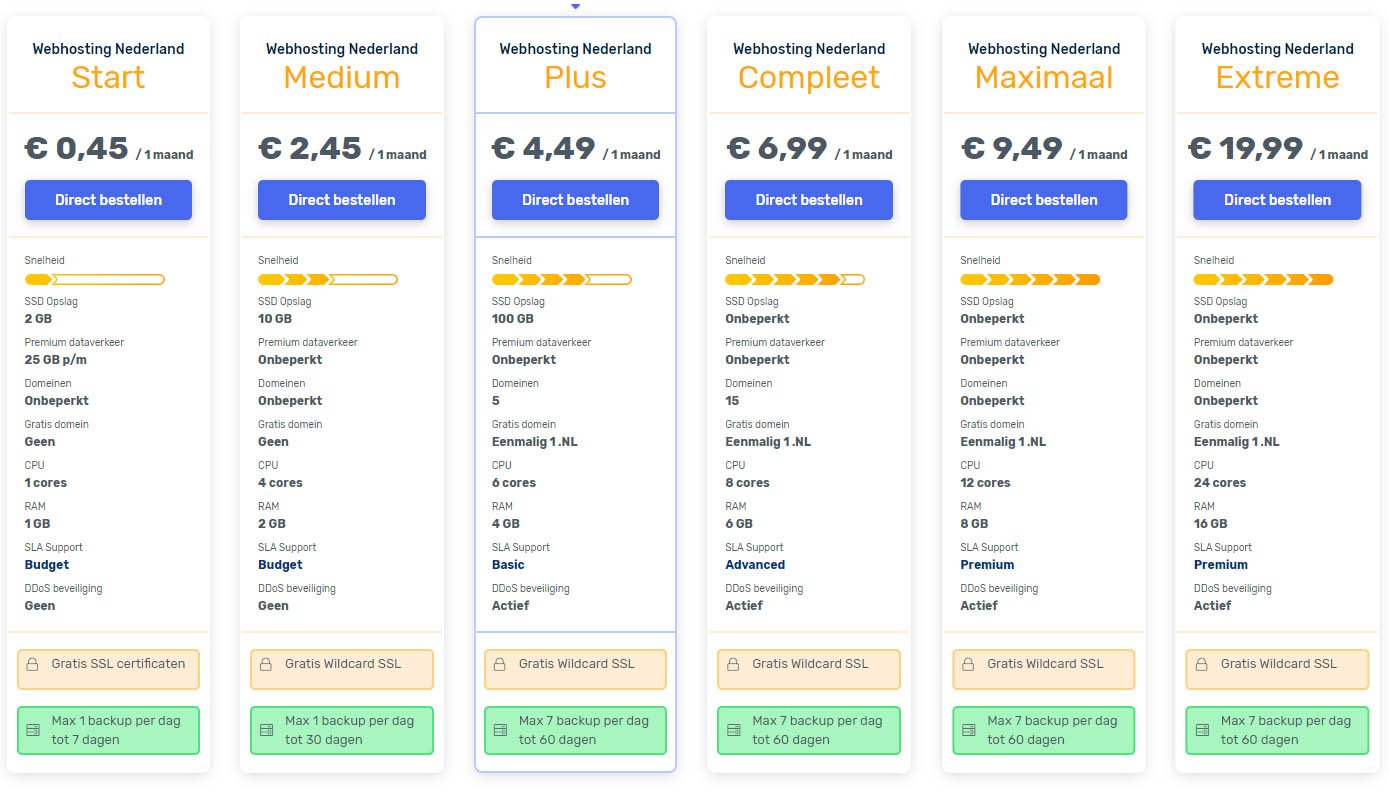Open the Advanced SLA Support link
Screen dimensions: 1389x792
point(755,565)
